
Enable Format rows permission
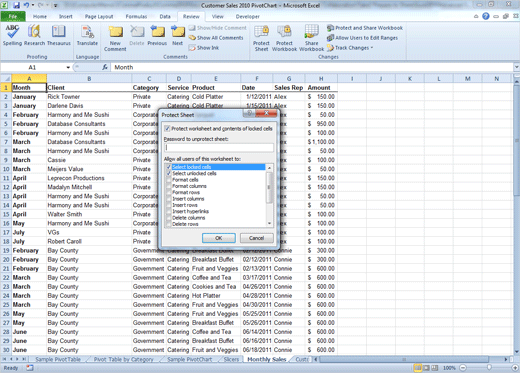point(169,192)
